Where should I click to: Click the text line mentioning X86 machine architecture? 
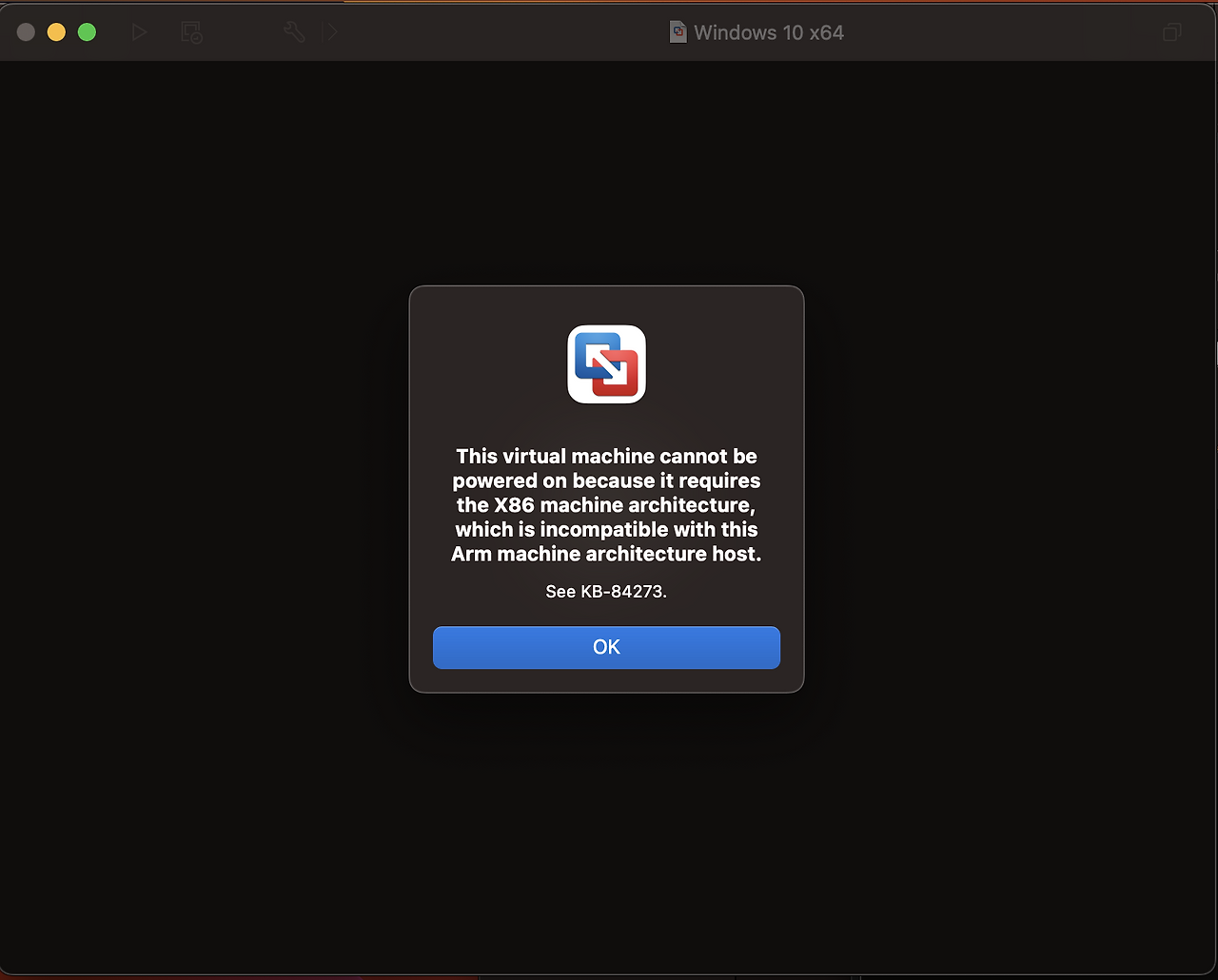(x=606, y=504)
